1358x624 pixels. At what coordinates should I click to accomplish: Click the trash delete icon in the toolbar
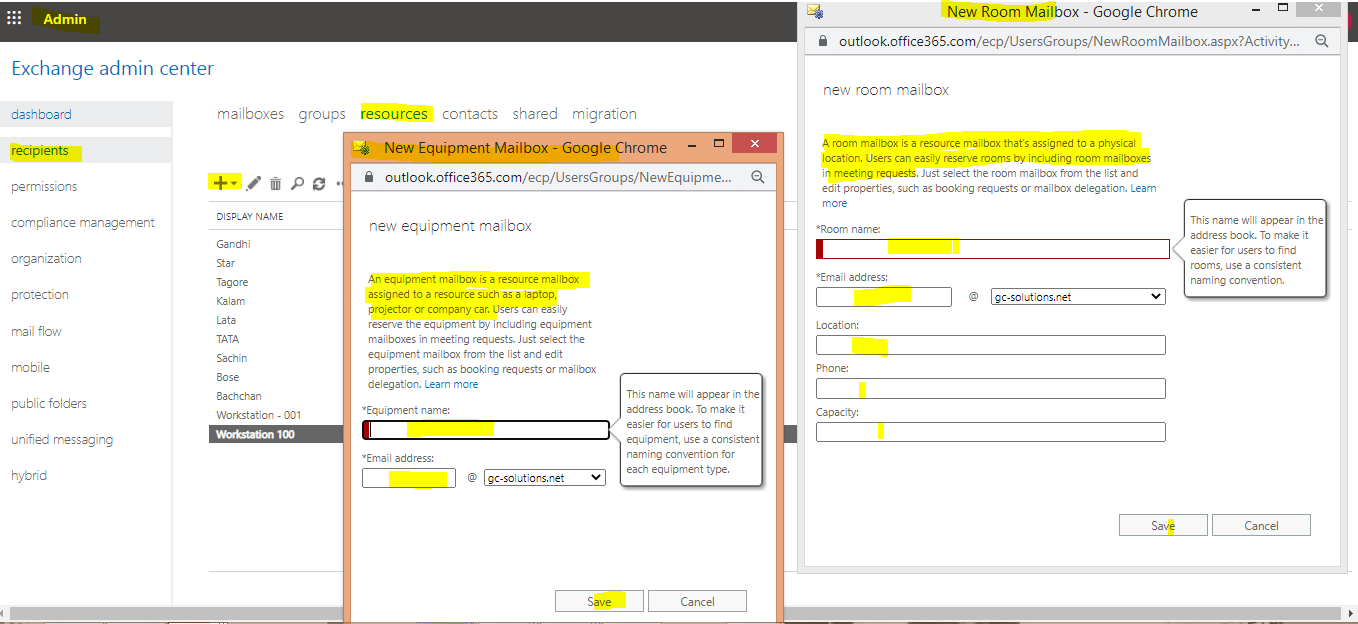pos(276,183)
